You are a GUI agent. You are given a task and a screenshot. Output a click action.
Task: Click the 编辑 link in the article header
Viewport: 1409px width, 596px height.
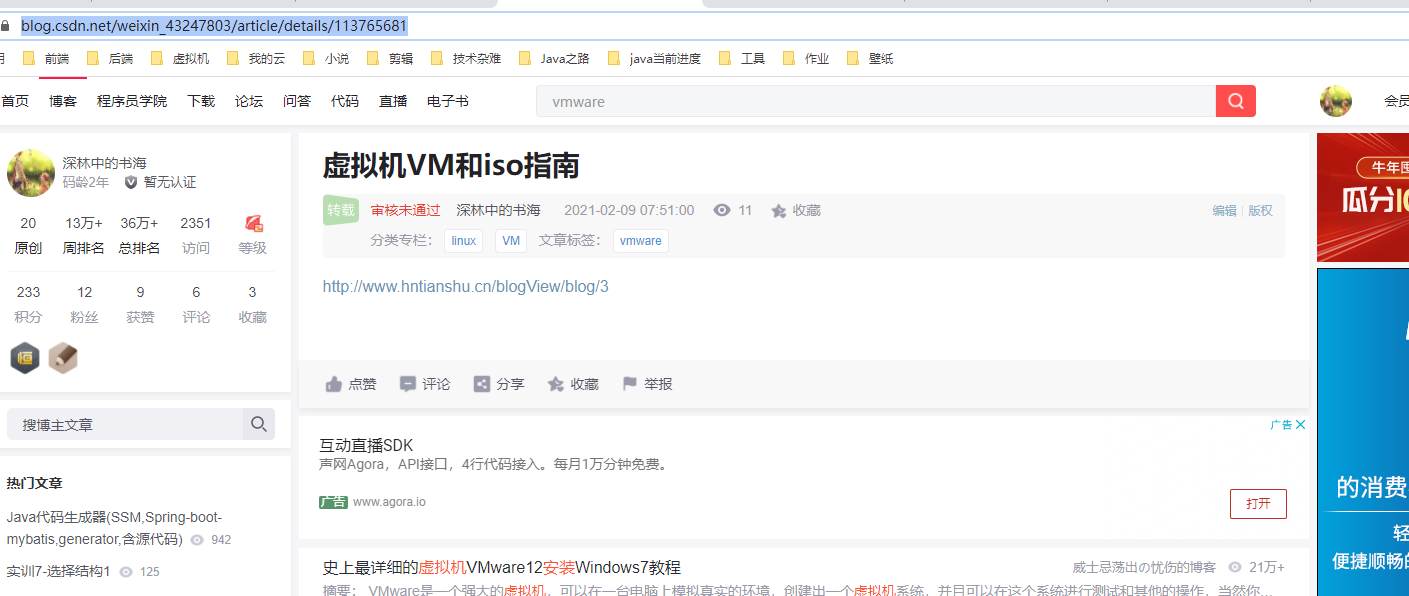(x=1224, y=210)
